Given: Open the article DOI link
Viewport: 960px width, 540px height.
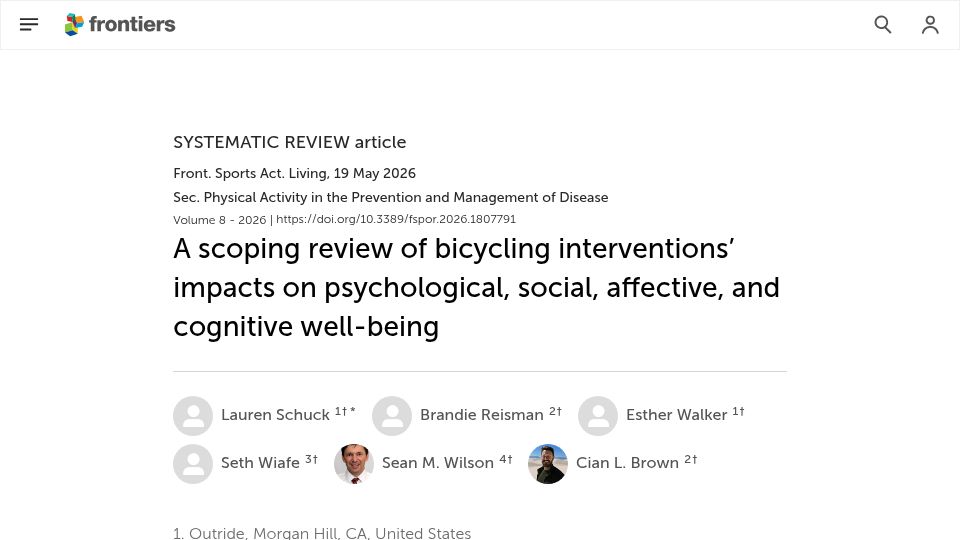Looking at the screenshot, I should (396, 219).
